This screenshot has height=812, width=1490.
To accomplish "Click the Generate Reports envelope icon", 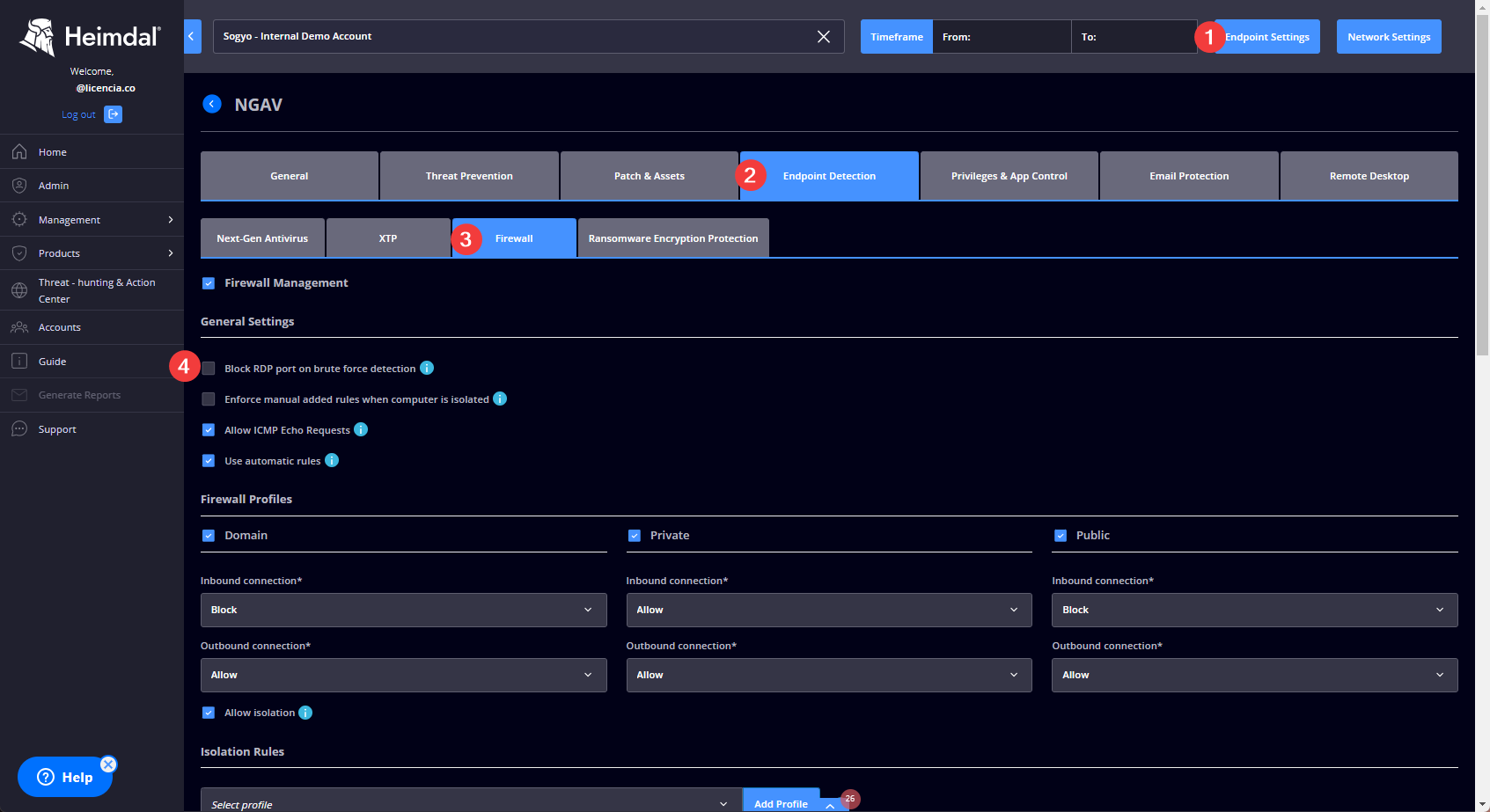I will point(19,395).
